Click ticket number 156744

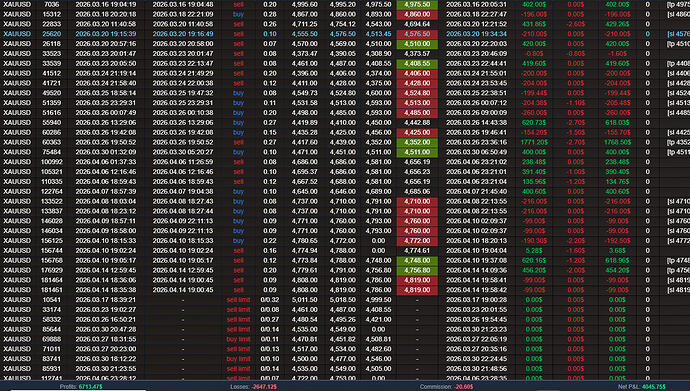click(51, 250)
